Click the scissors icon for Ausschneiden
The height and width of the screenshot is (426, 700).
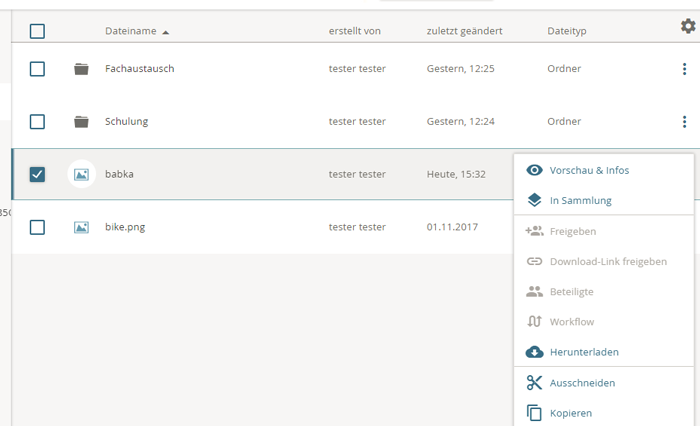pos(534,383)
